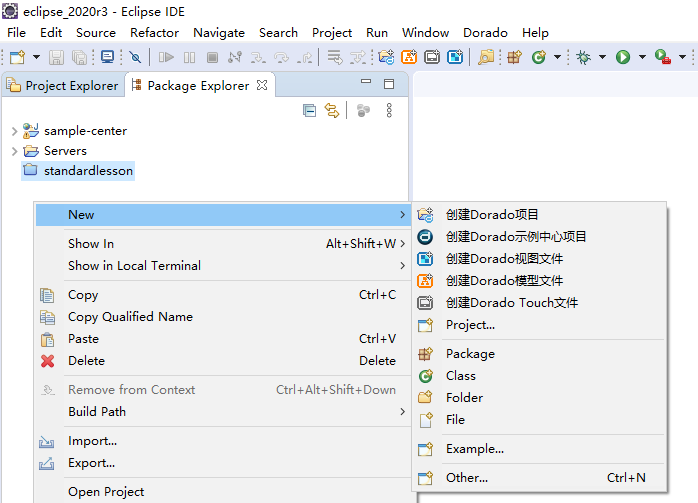
Task: Expand the Servers folder node
Action: [x=14, y=151]
